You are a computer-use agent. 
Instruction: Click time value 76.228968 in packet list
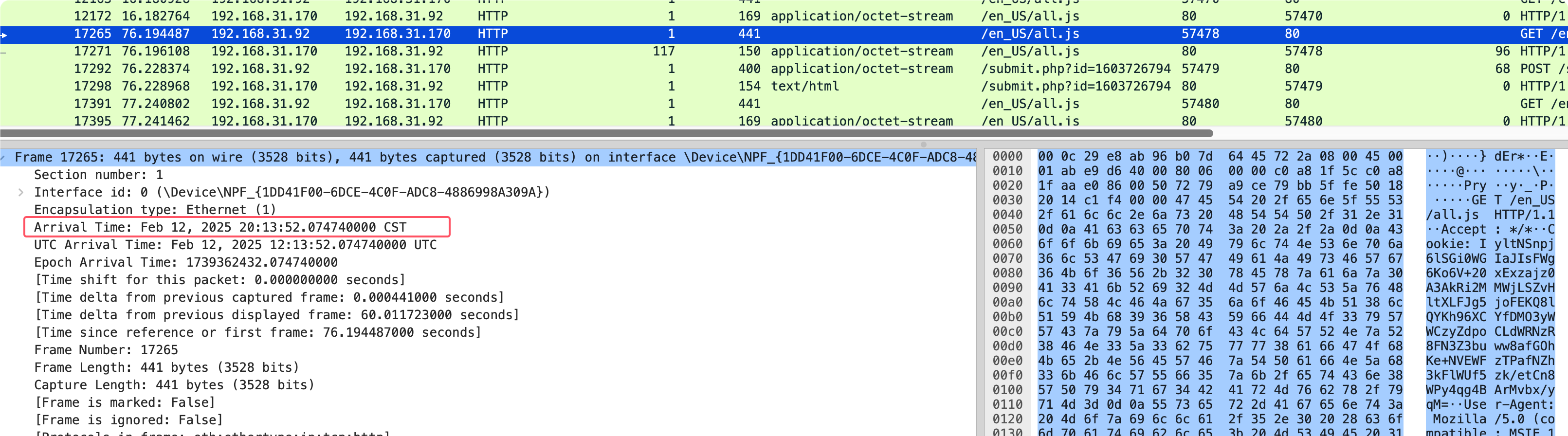click(156, 87)
